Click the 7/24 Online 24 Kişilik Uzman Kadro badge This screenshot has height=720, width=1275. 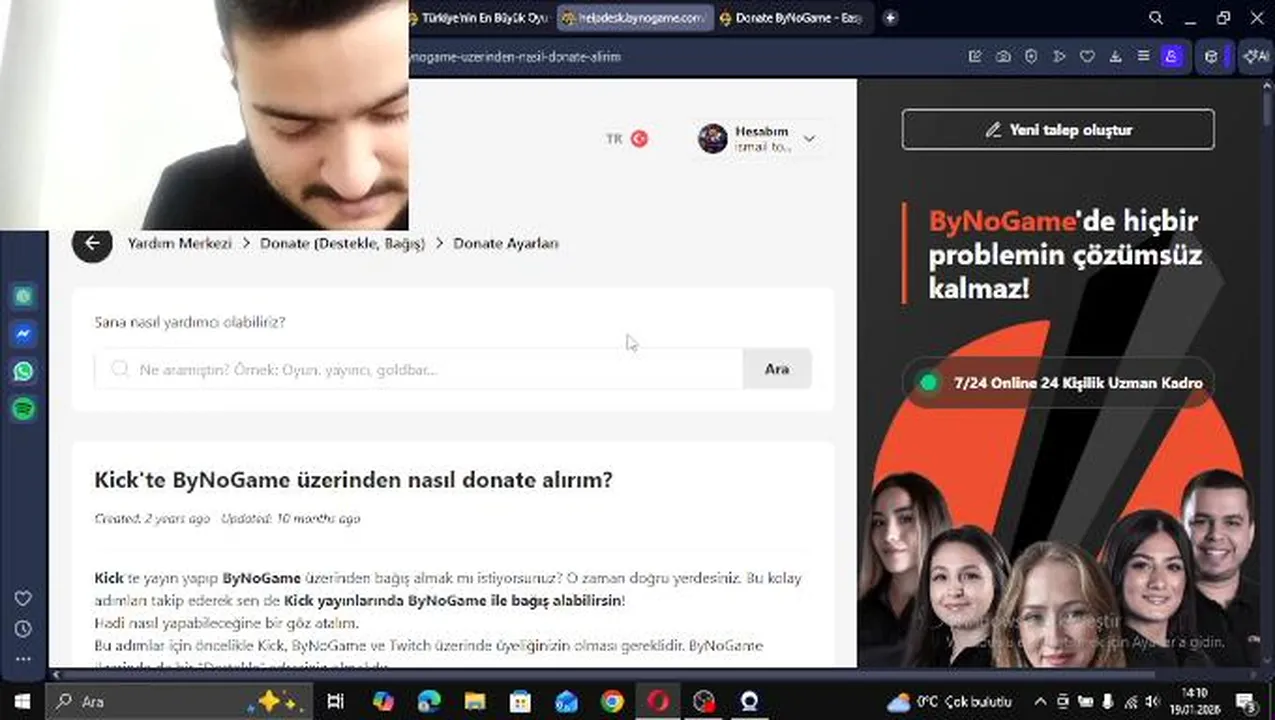(1058, 383)
